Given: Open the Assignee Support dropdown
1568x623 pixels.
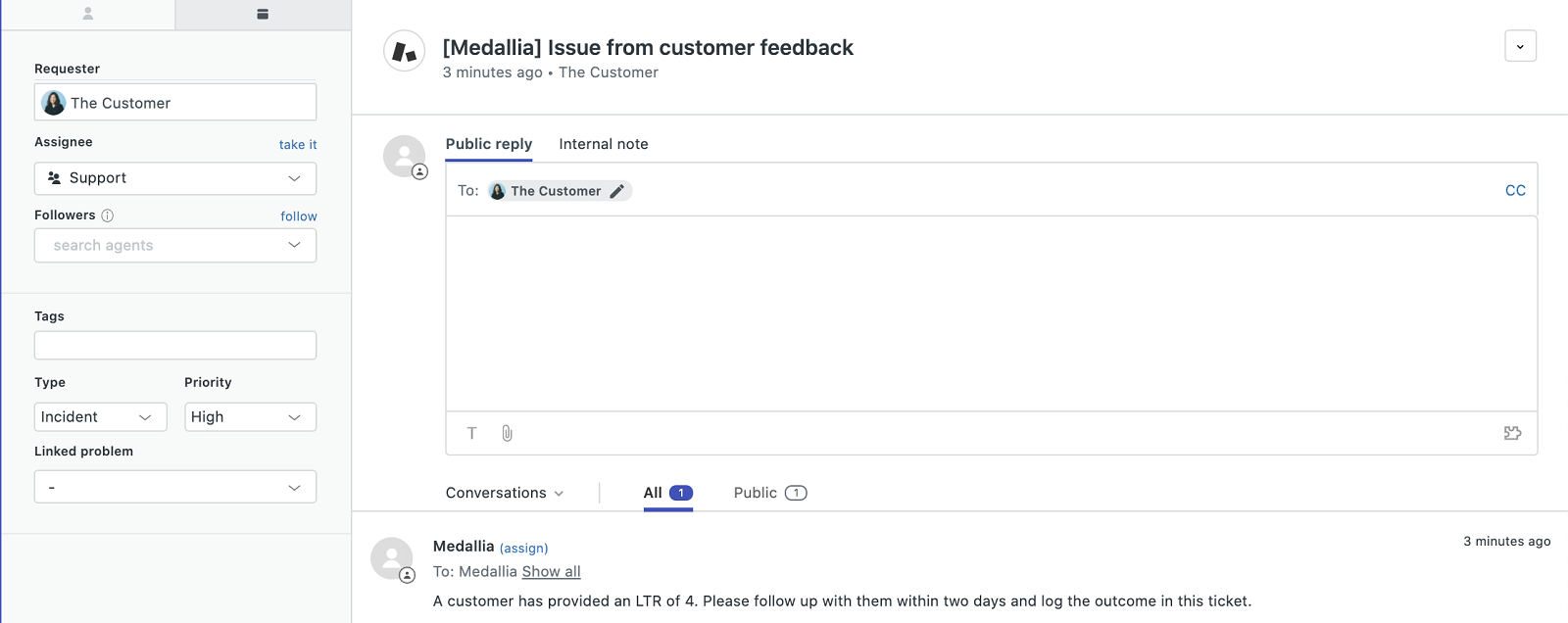Looking at the screenshot, I should (175, 178).
